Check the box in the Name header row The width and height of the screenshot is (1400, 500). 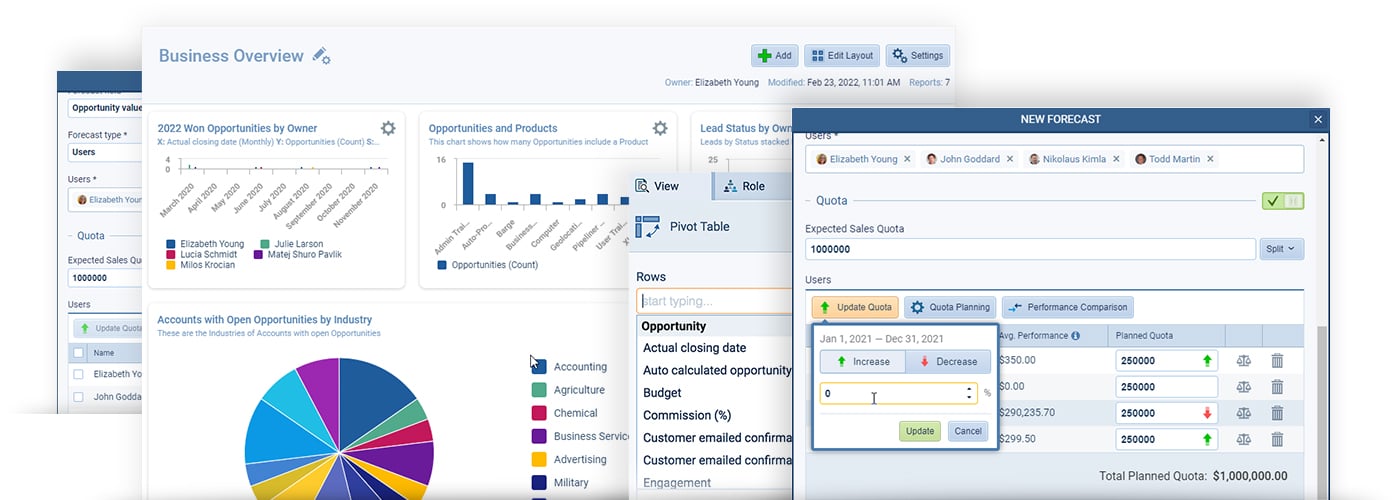(79, 352)
